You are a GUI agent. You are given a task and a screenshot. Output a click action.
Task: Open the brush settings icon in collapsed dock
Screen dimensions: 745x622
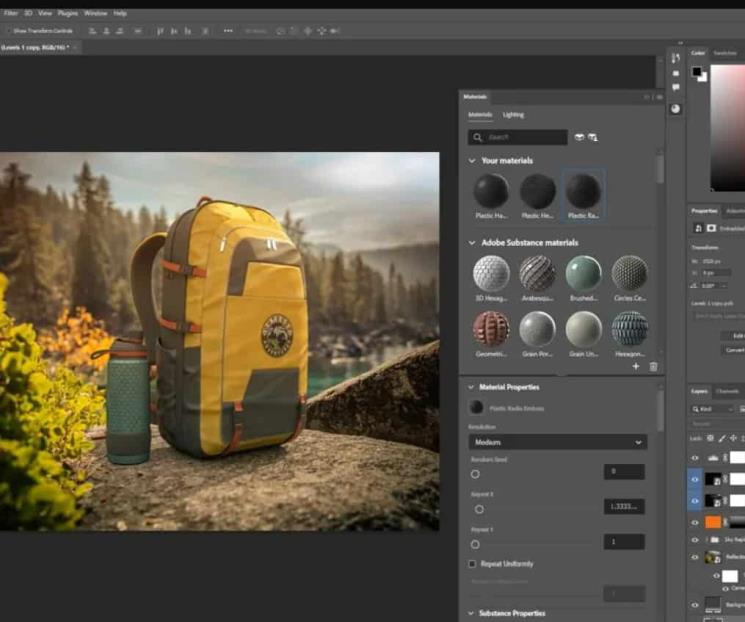pos(676,58)
